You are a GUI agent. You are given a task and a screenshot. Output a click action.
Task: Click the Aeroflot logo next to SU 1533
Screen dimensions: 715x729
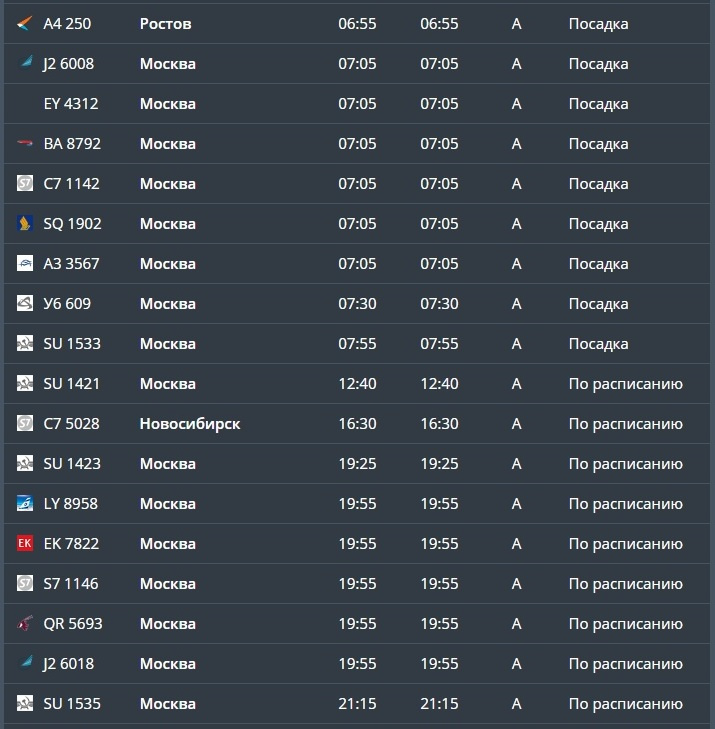[25, 343]
